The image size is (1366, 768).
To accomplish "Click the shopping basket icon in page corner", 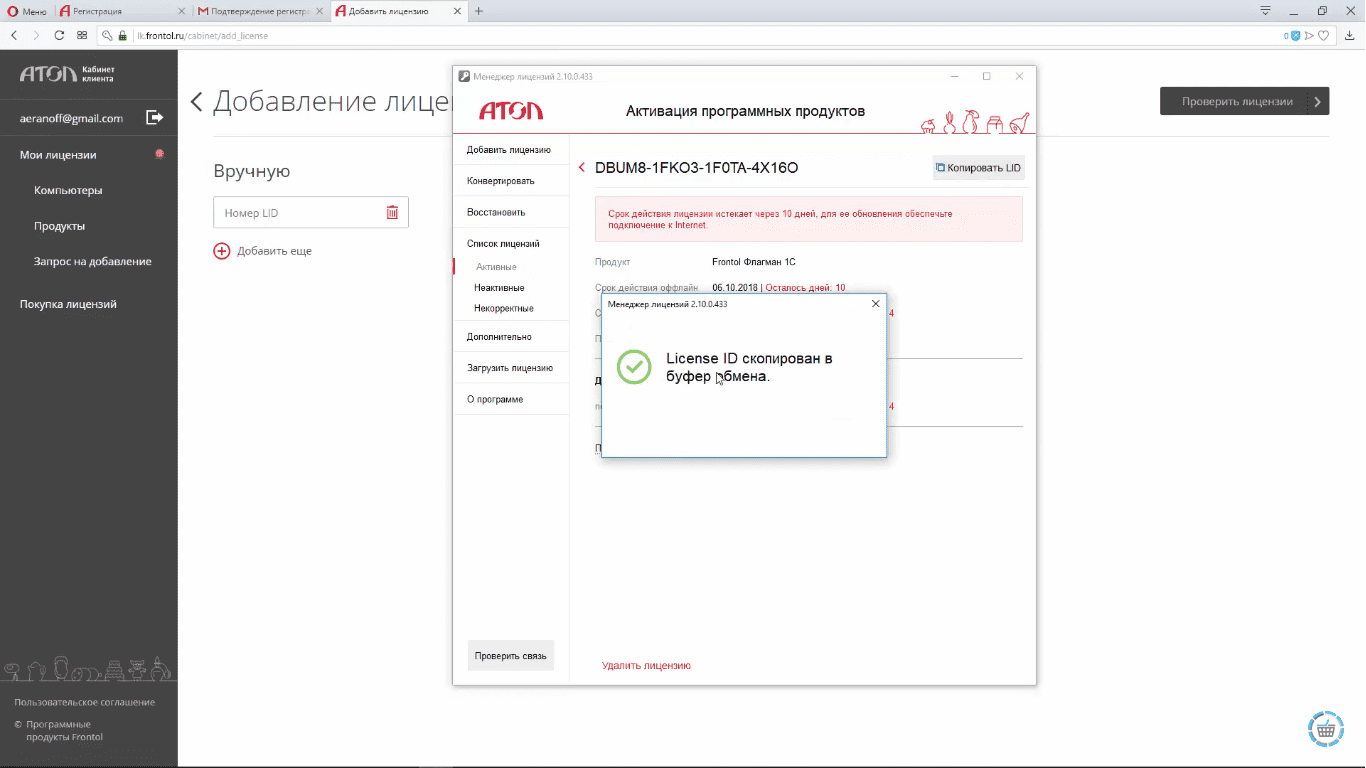I will (1325, 729).
